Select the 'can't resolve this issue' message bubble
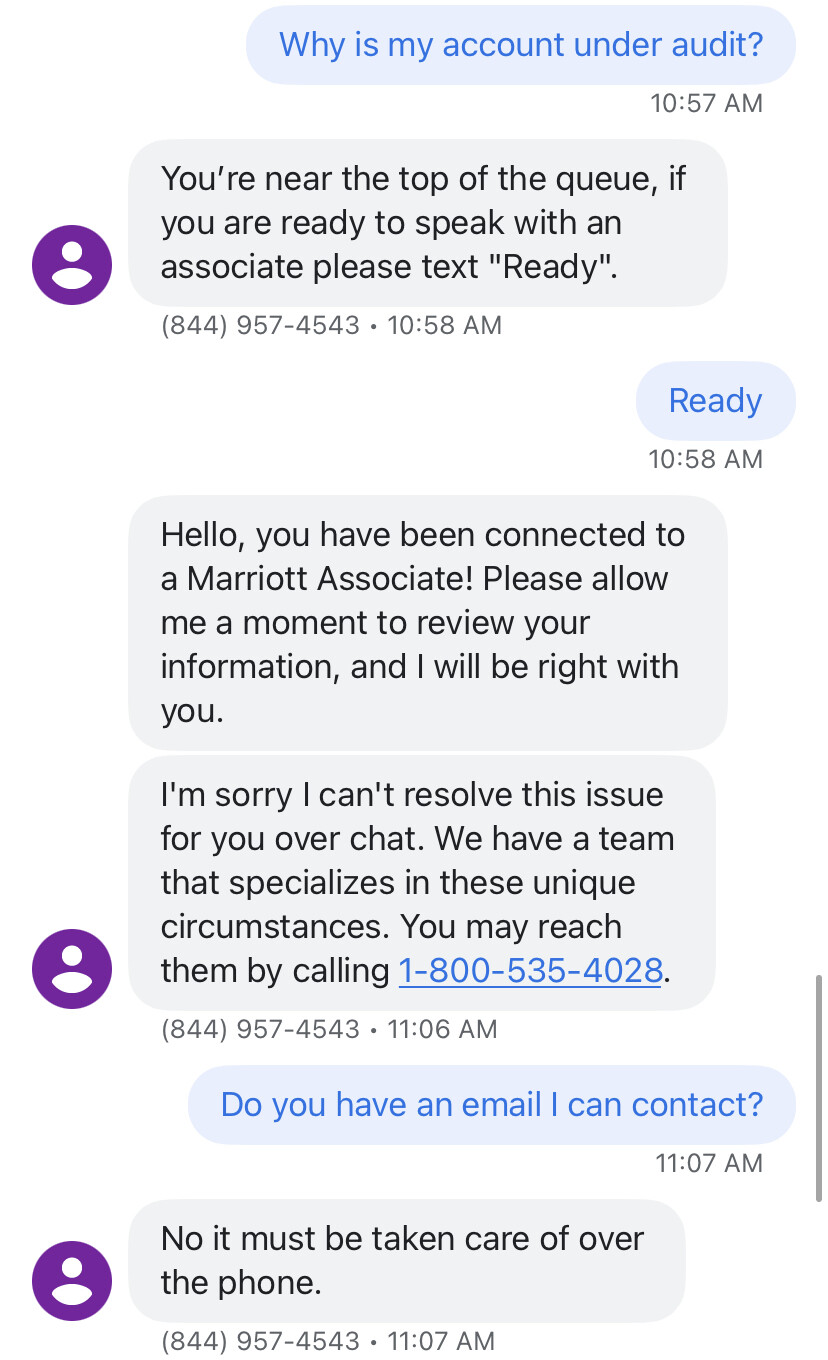Viewport: 828px width, 1360px height. (422, 883)
